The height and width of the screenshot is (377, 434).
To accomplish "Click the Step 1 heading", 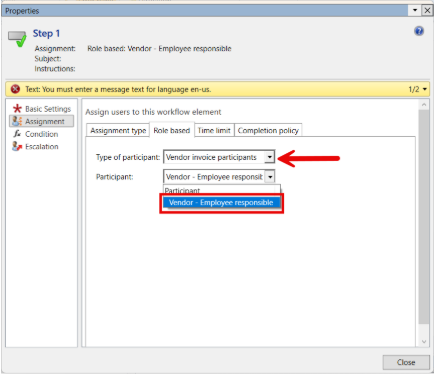I will point(46,33).
